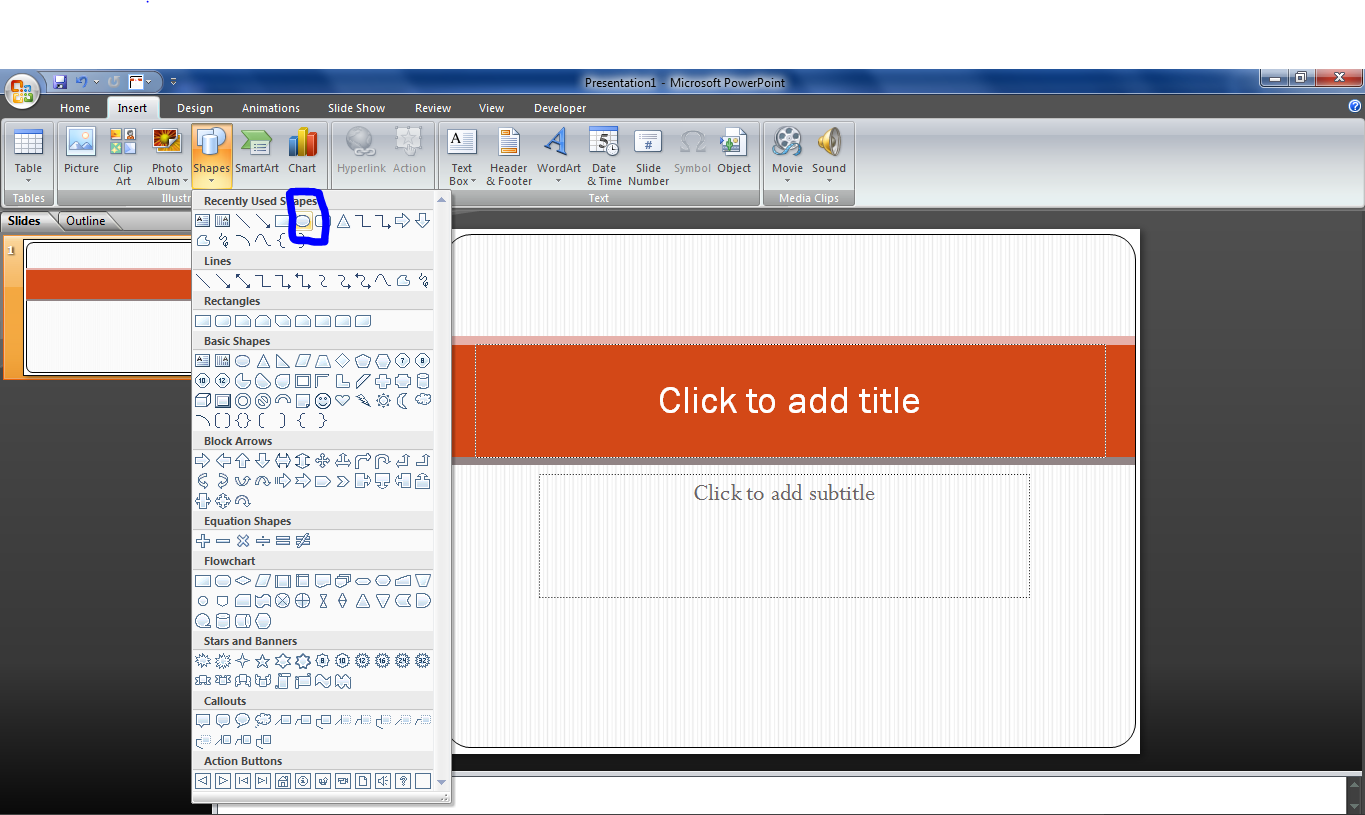1365x815 pixels.
Task: Choose the Rounded Rectangle in Rectangles
Action: coord(223,321)
